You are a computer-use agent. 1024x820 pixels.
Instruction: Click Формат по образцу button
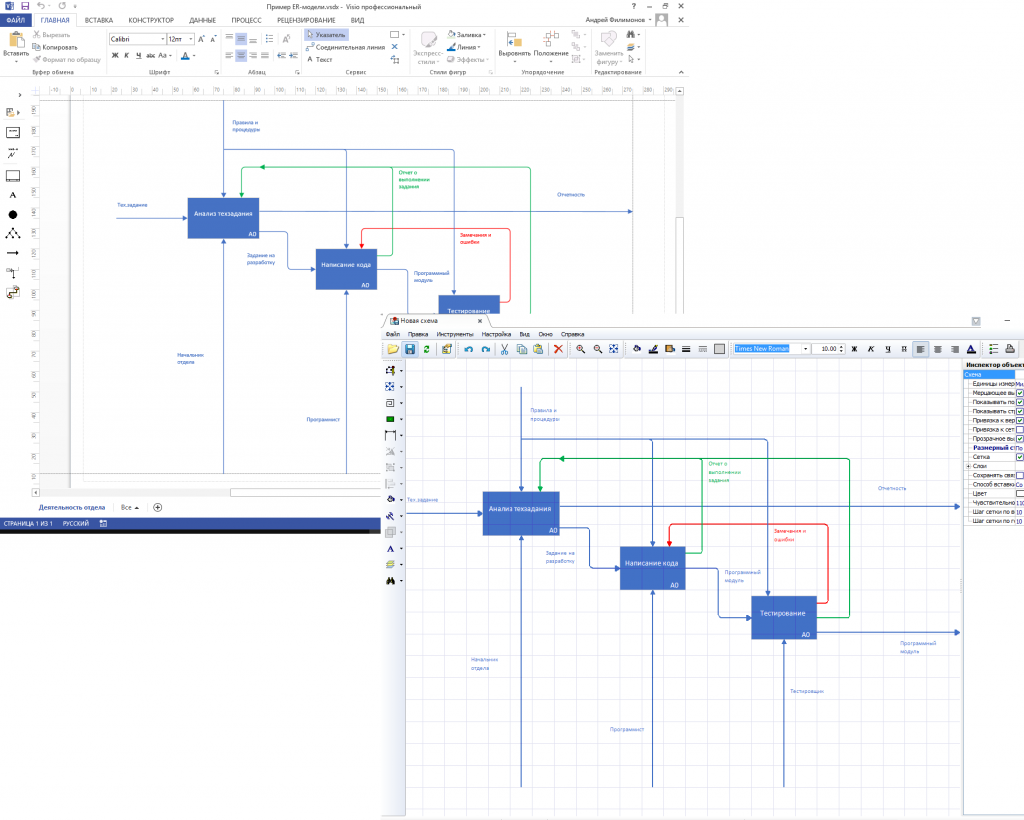[x=67, y=59]
